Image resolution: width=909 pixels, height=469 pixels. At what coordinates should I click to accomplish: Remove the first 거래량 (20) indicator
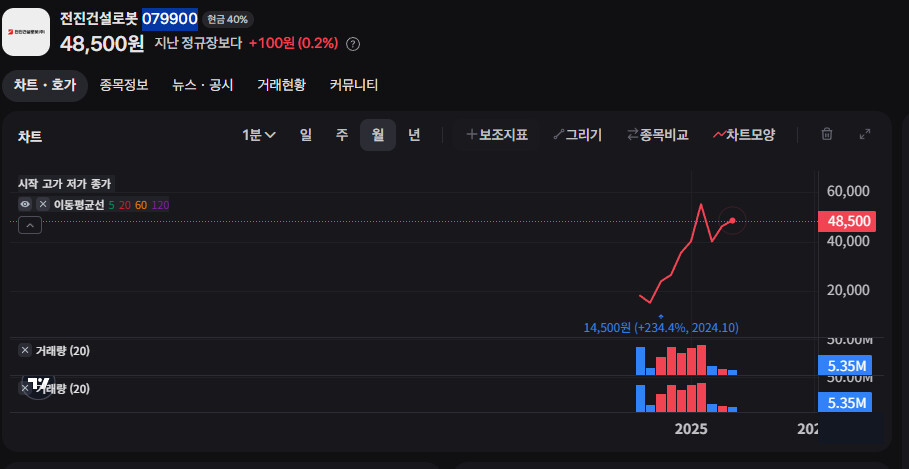pyautogui.click(x=25, y=350)
